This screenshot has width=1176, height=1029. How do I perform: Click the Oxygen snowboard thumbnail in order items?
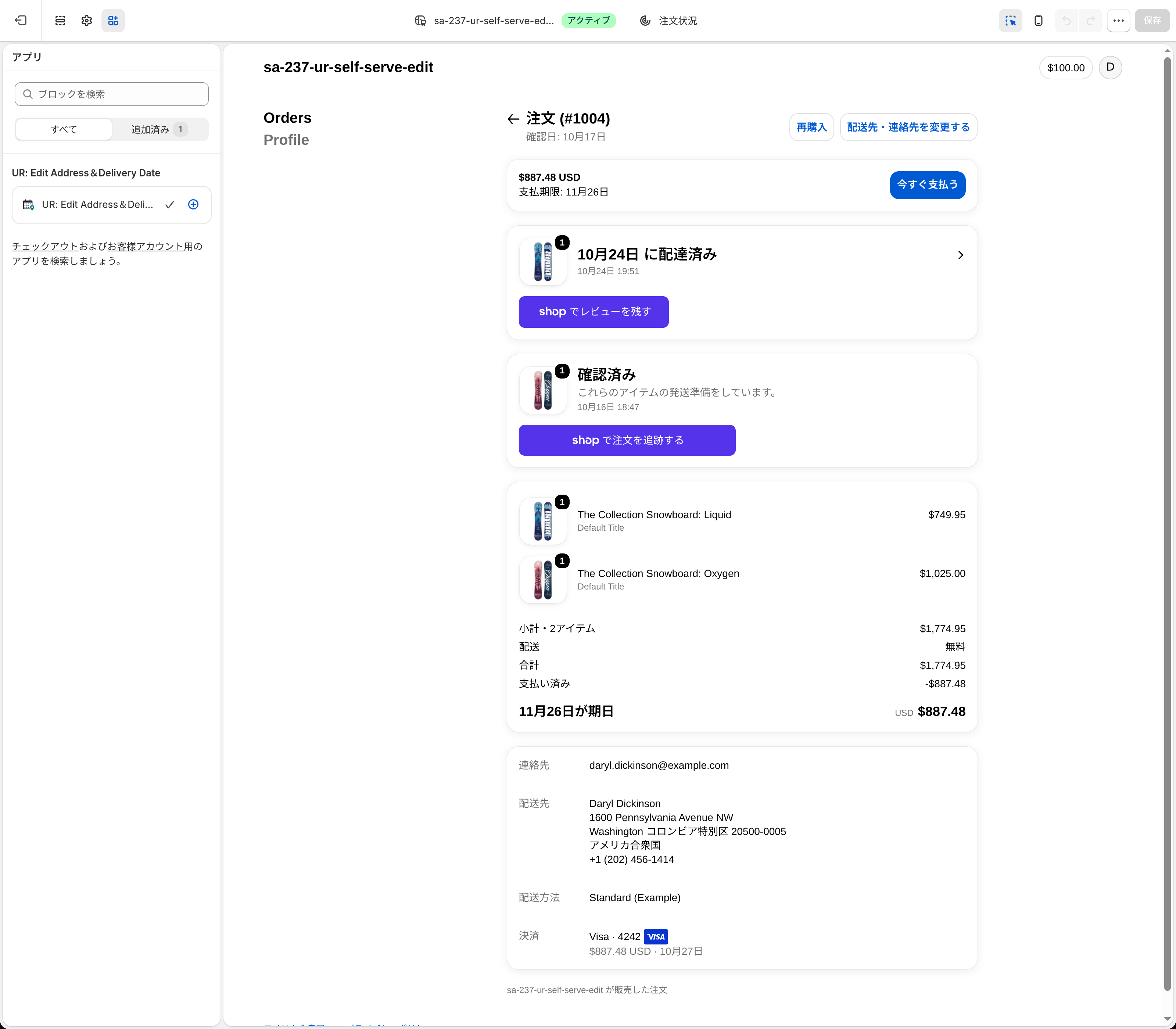point(543,580)
